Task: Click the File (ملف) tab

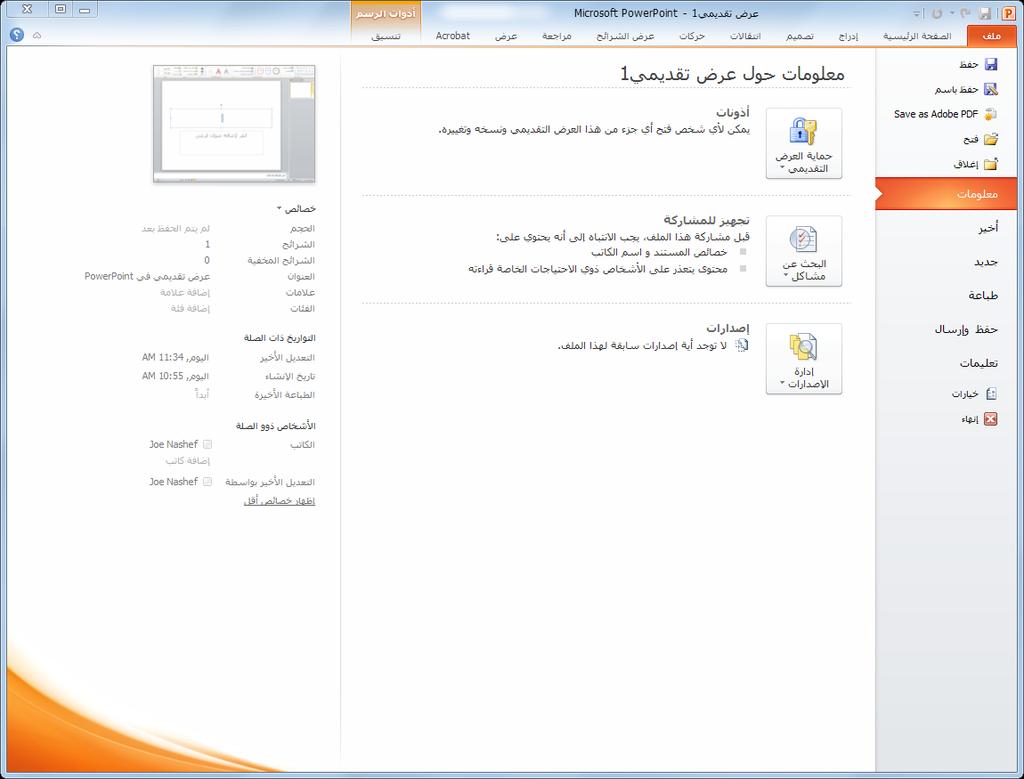Action: point(991,35)
